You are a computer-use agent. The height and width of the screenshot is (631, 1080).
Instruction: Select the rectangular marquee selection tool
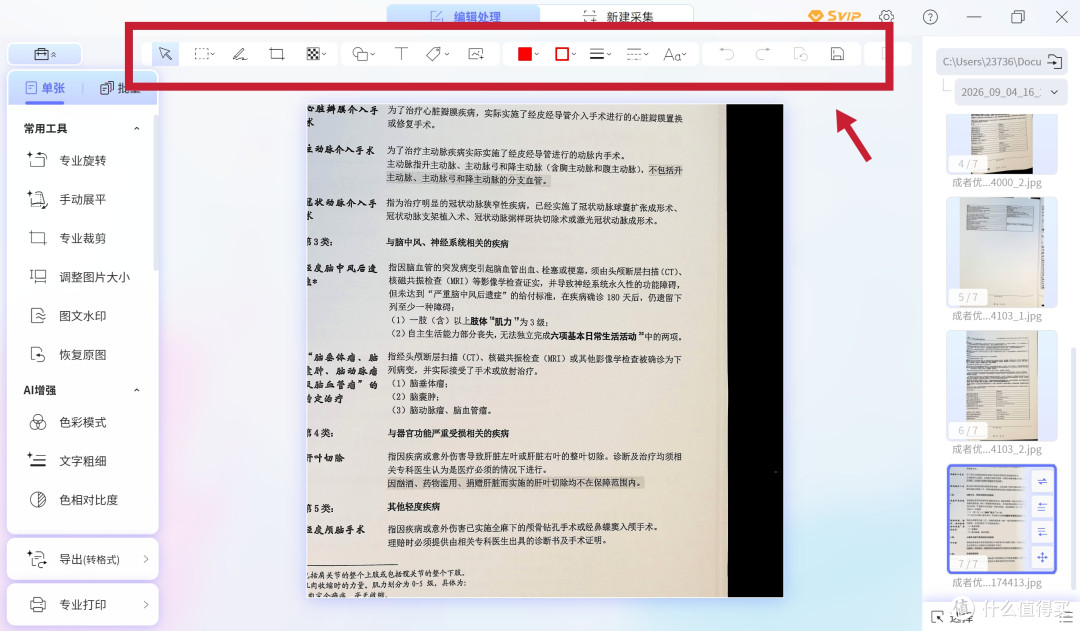point(202,54)
